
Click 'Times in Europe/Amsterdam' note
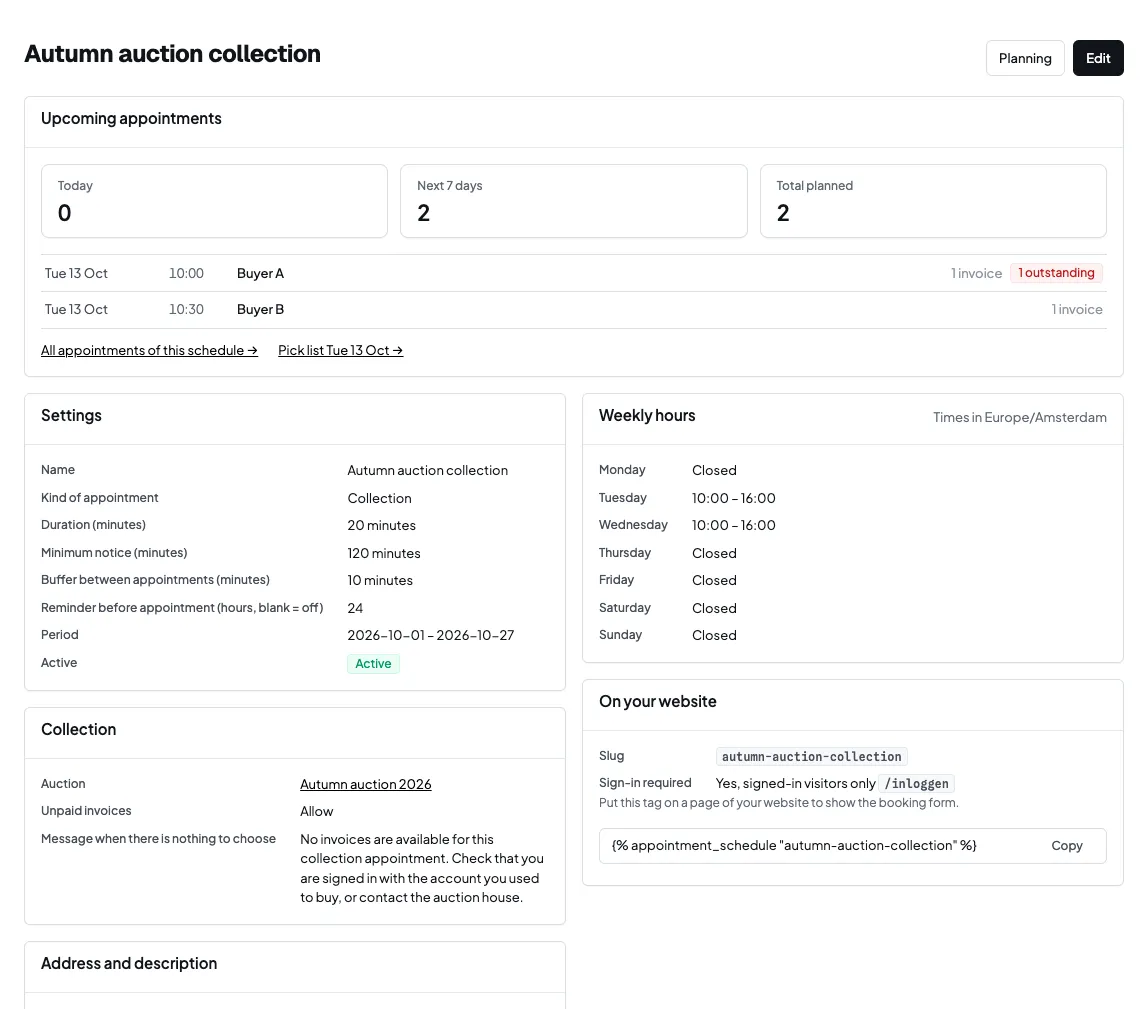coord(1019,417)
